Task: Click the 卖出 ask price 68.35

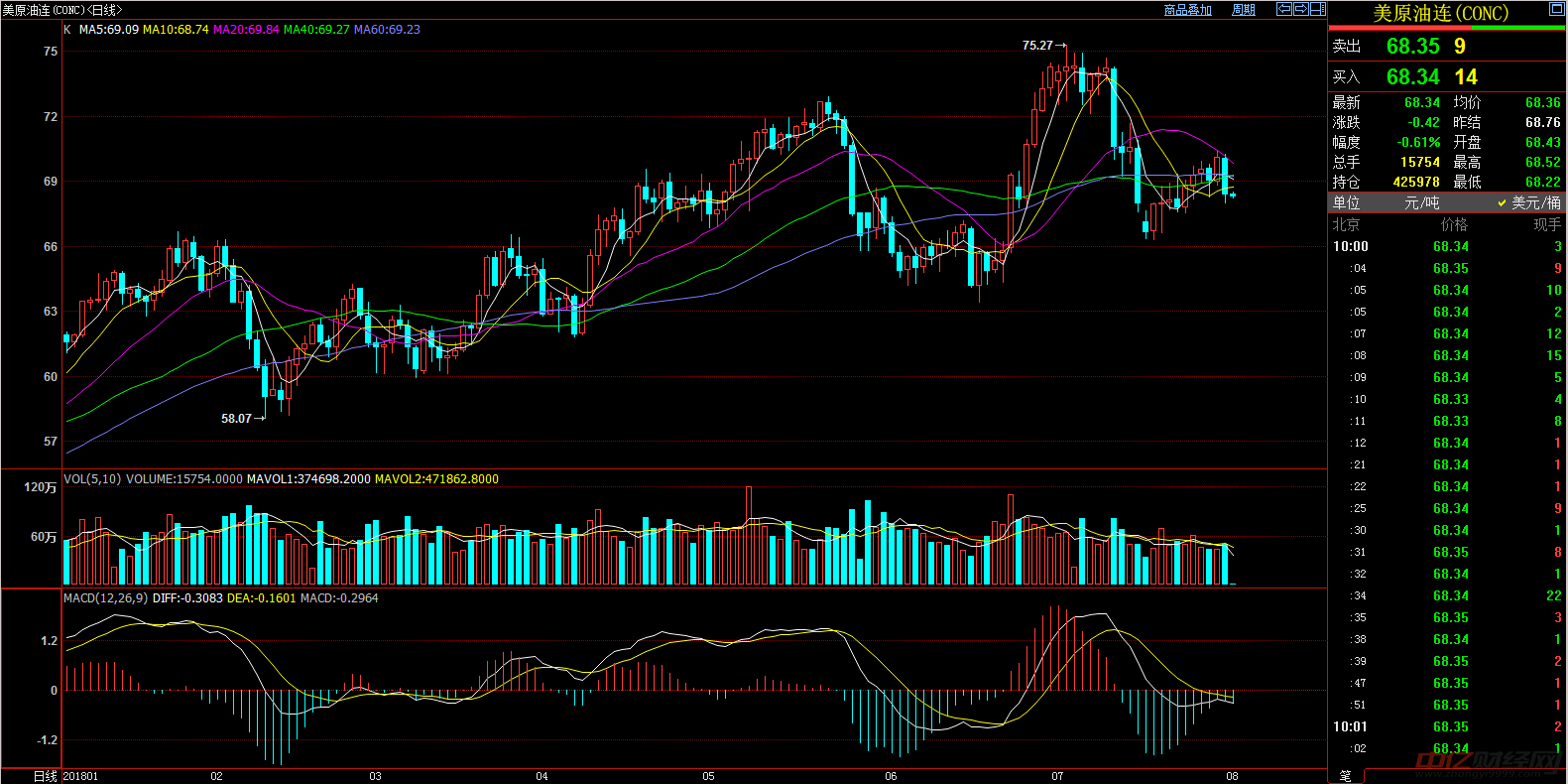Action: pyautogui.click(x=1413, y=47)
